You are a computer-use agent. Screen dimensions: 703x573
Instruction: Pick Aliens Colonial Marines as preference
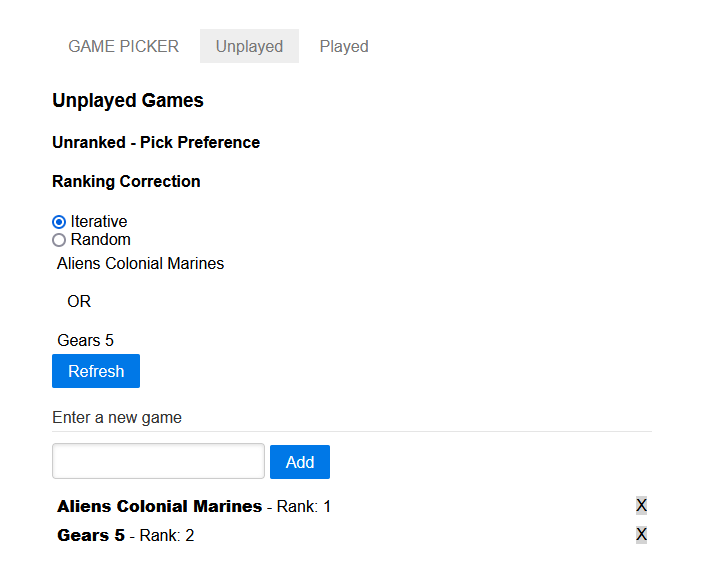click(x=140, y=264)
